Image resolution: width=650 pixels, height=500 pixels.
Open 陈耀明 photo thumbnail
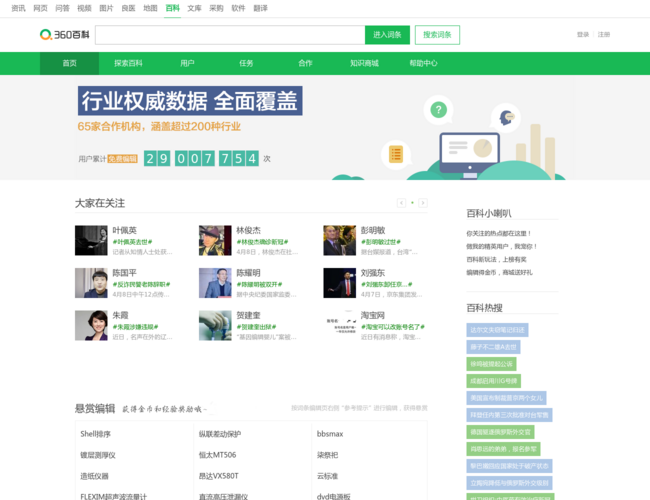pyautogui.click(x=215, y=283)
